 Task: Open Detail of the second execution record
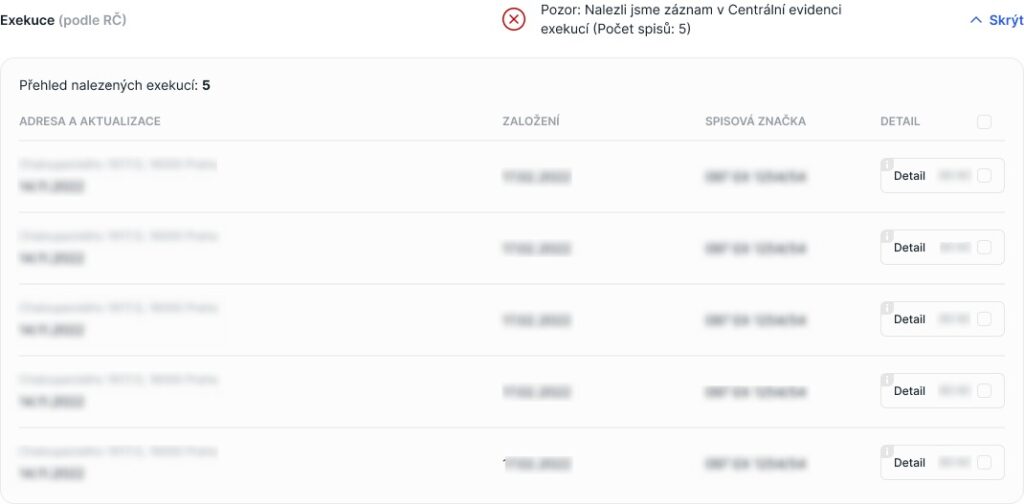coord(910,247)
